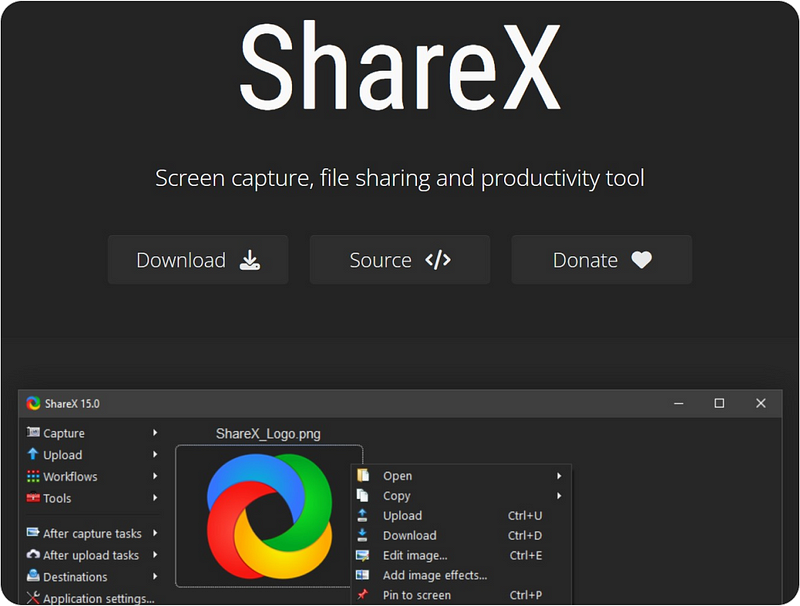Click the Ctrl+U shortcut label
The height and width of the screenshot is (606, 800).
click(x=525, y=515)
